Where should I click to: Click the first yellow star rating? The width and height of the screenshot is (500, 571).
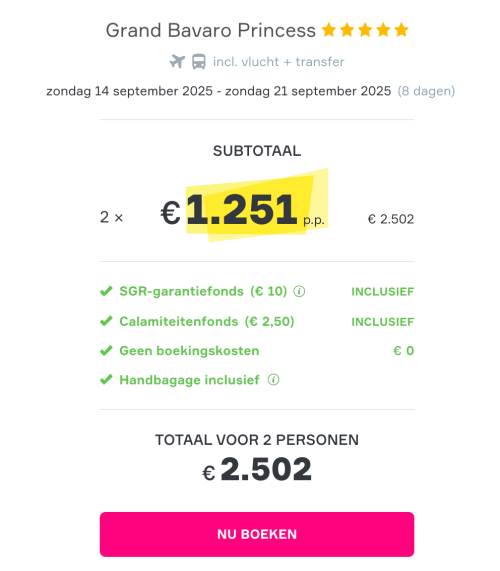point(329,30)
